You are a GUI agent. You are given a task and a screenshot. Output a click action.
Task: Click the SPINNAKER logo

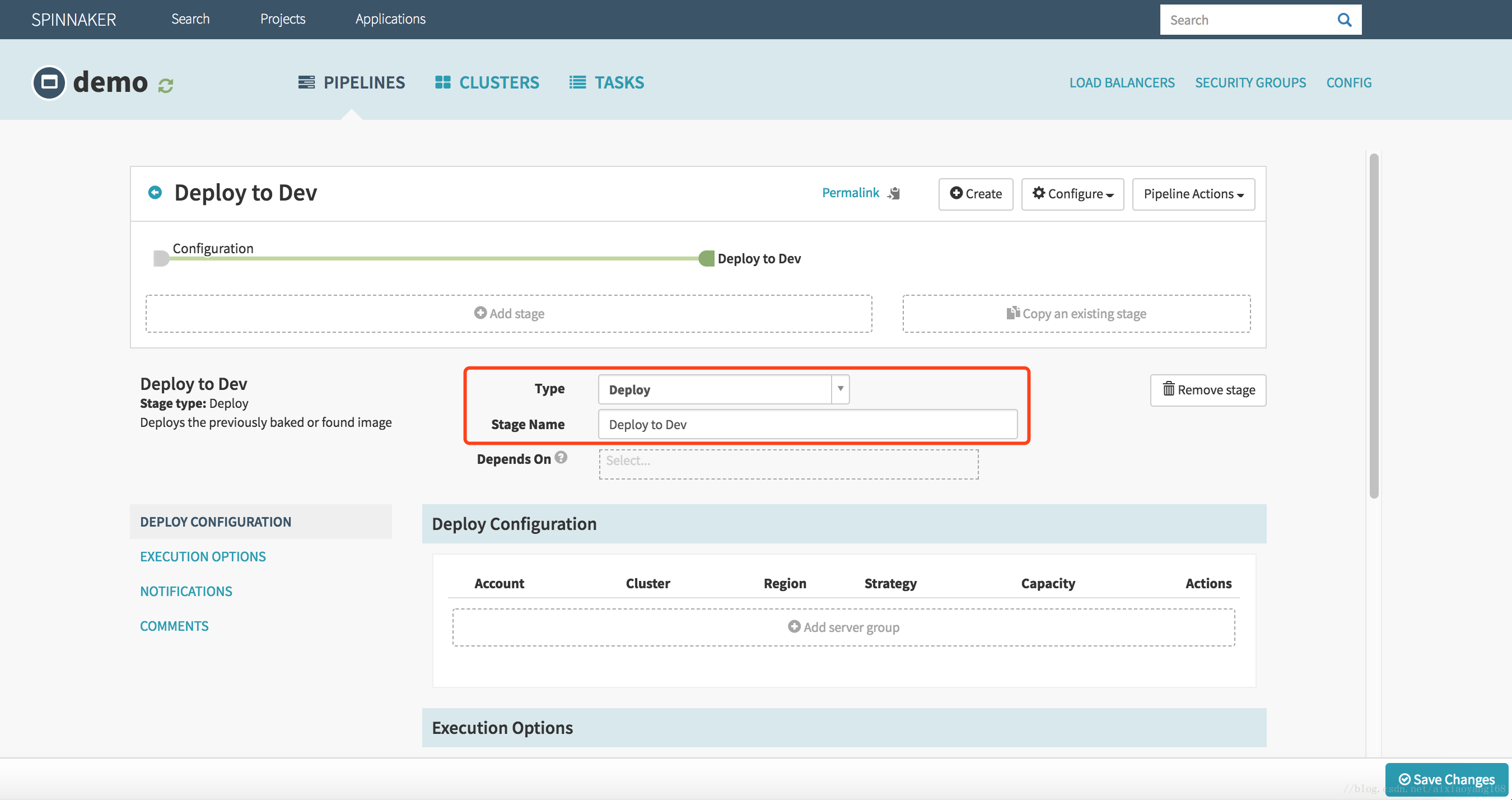click(74, 20)
